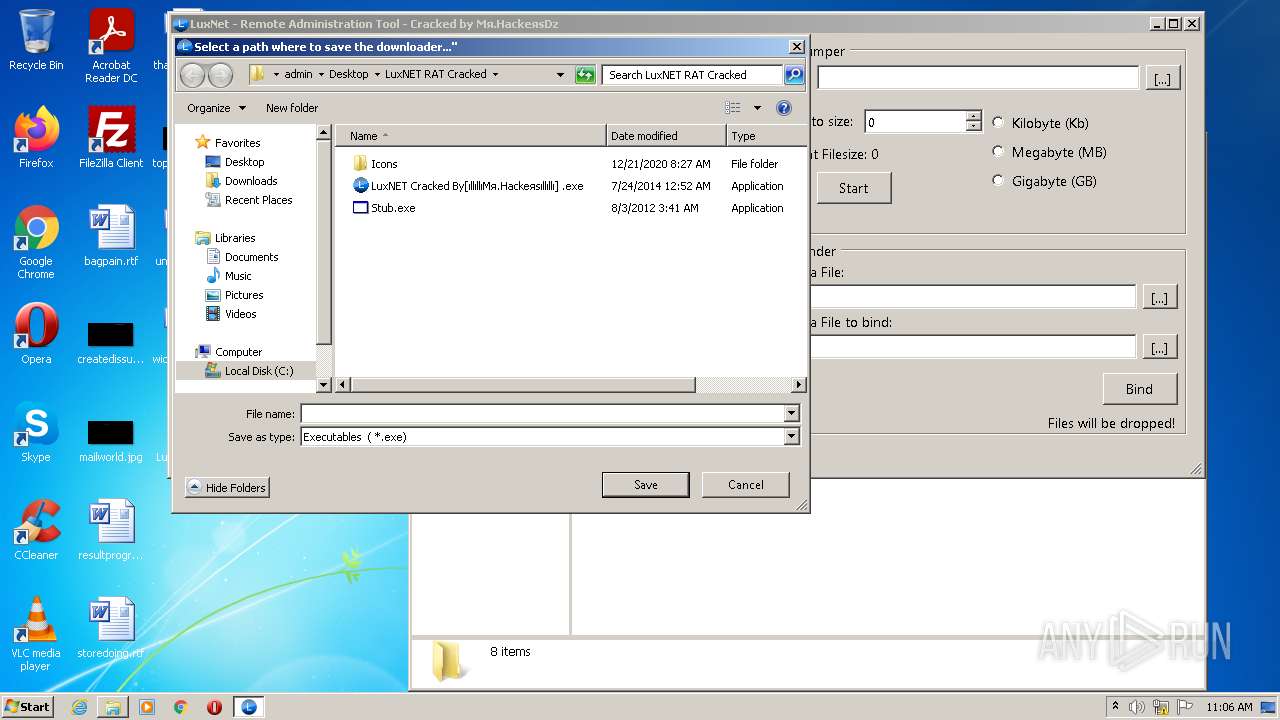Select Local Disk (C:) in navigation pane
The image size is (1280, 720).
click(258, 371)
